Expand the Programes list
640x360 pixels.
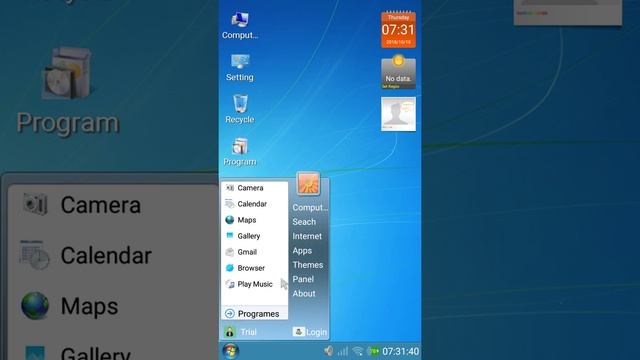[x=254, y=313]
